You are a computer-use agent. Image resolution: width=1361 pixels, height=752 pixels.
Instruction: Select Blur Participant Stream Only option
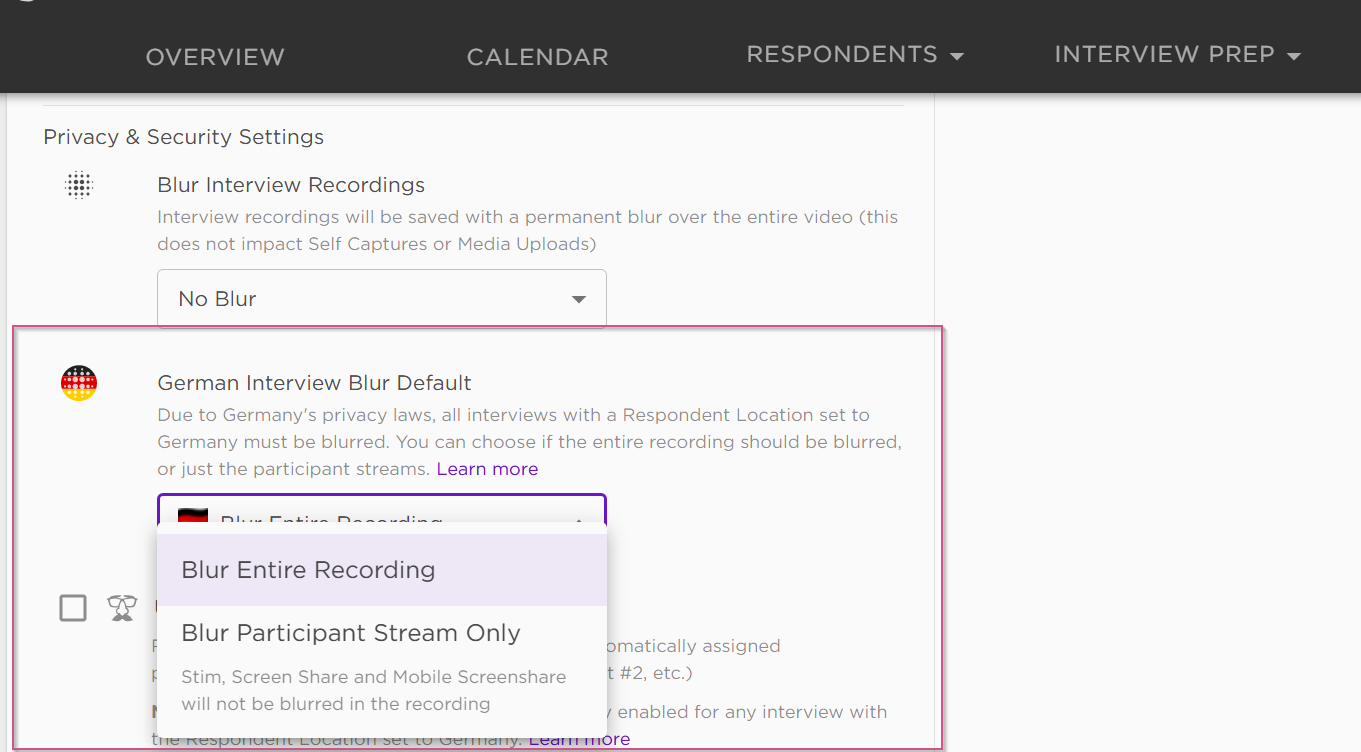tap(351, 633)
